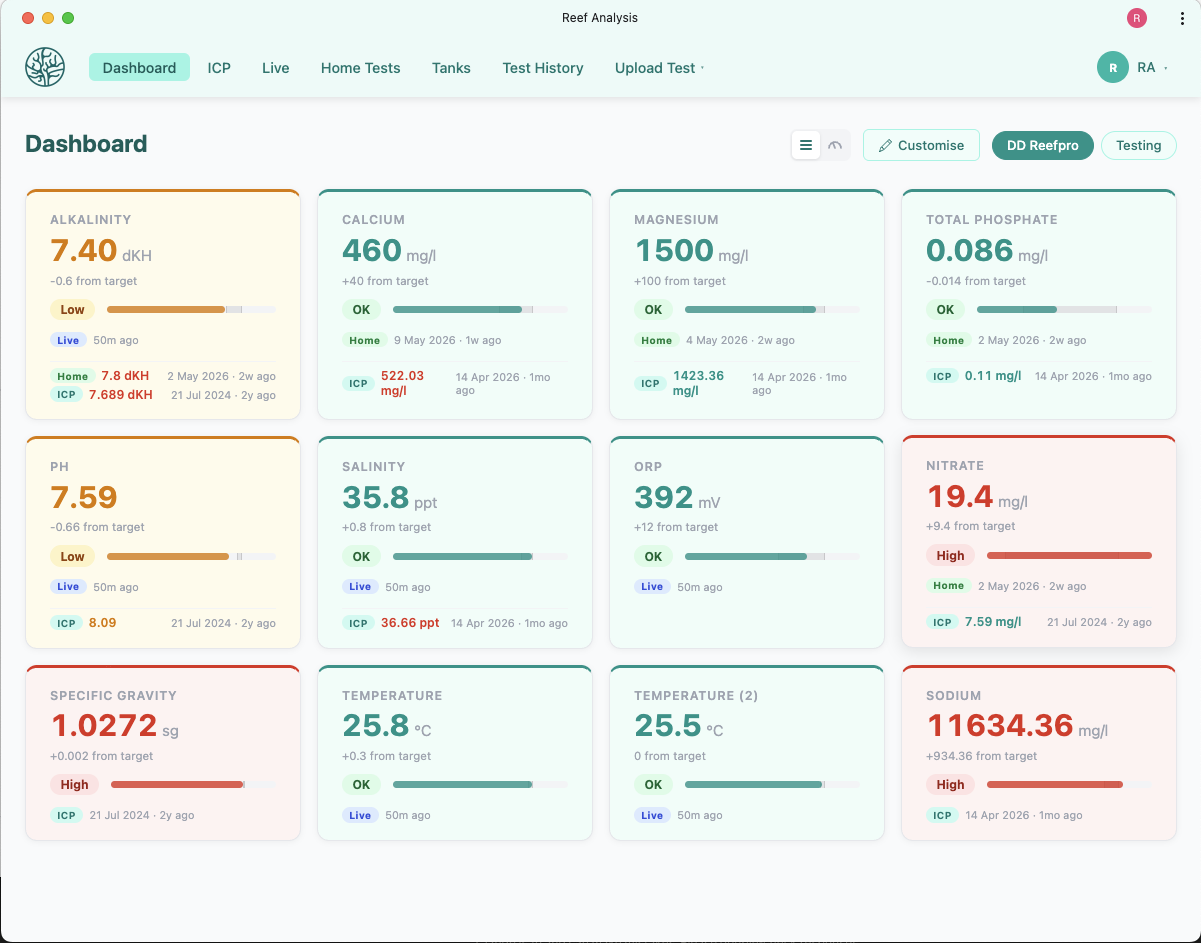Viewport: 1201px width, 943px height.
Task: Click the Customise button
Action: pyautogui.click(x=921, y=145)
